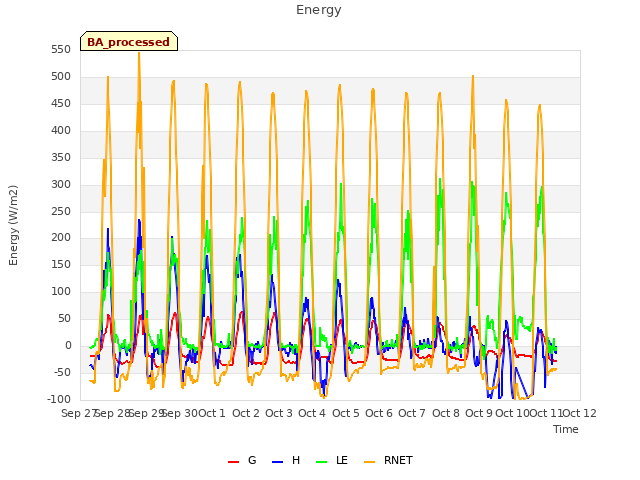Click the Oct 3 x-axis label
Image resolution: width=640 pixels, height=480 pixels.
tap(279, 413)
